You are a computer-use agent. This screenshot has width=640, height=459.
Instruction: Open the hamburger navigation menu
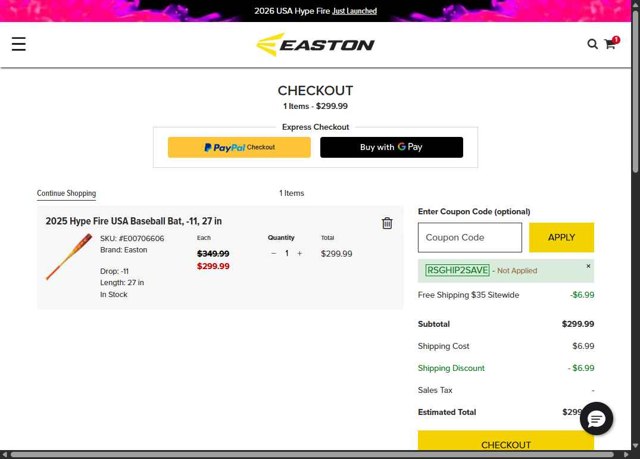click(19, 44)
